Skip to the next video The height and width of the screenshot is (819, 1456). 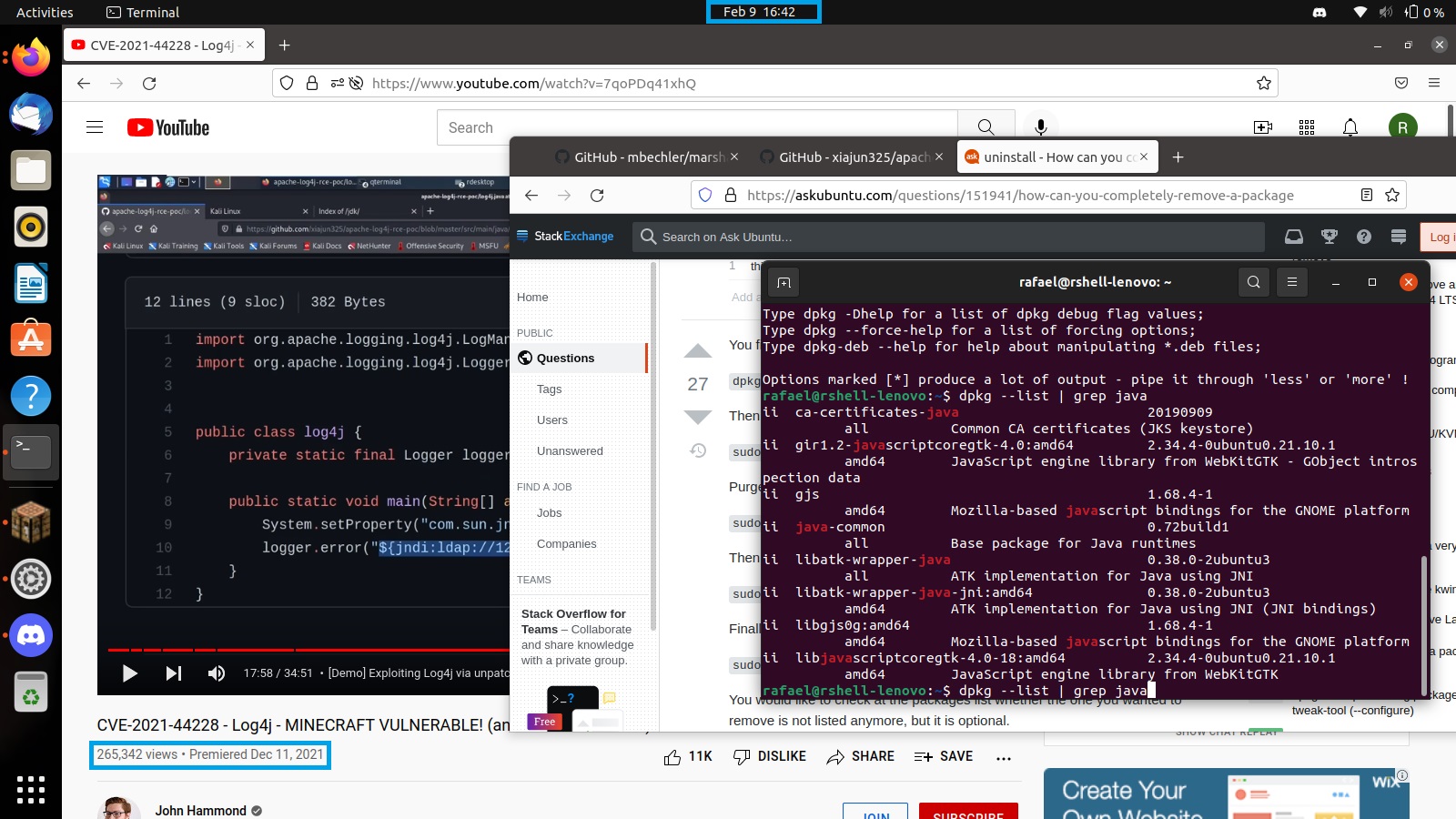(173, 673)
